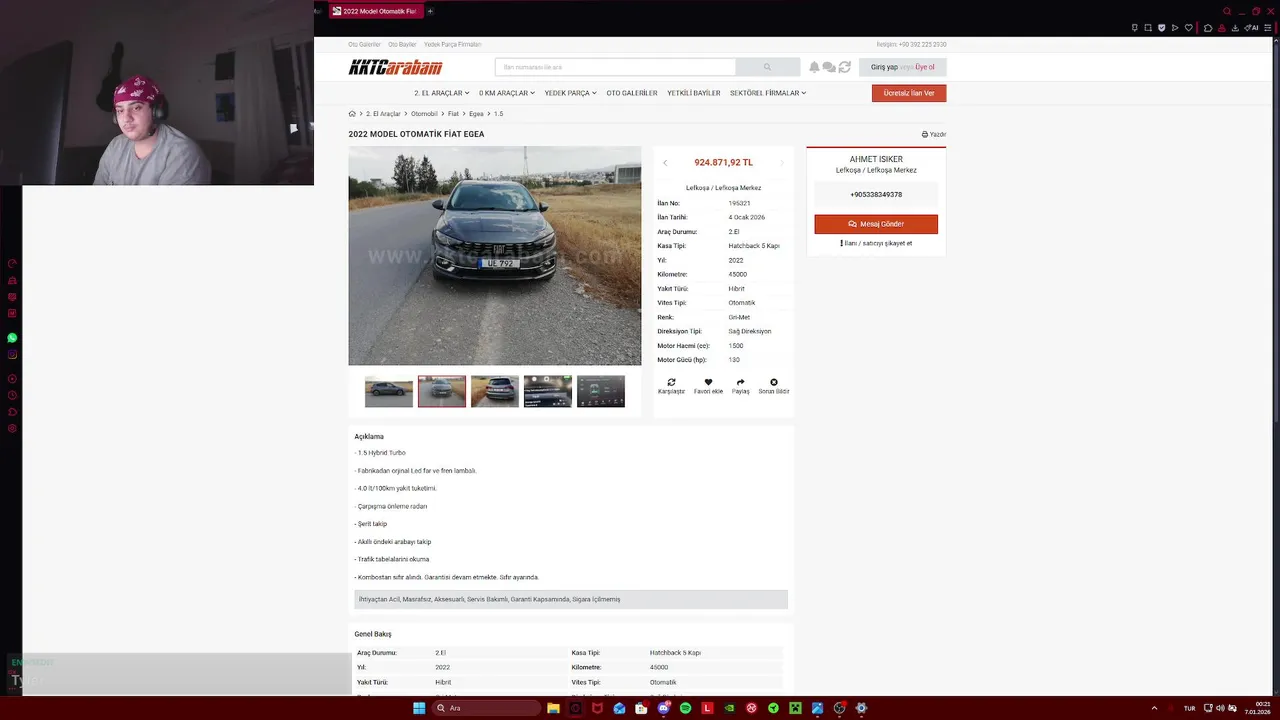The height and width of the screenshot is (720, 1280).
Task: Open OTO GALERİLER menu item
Action: click(632, 93)
